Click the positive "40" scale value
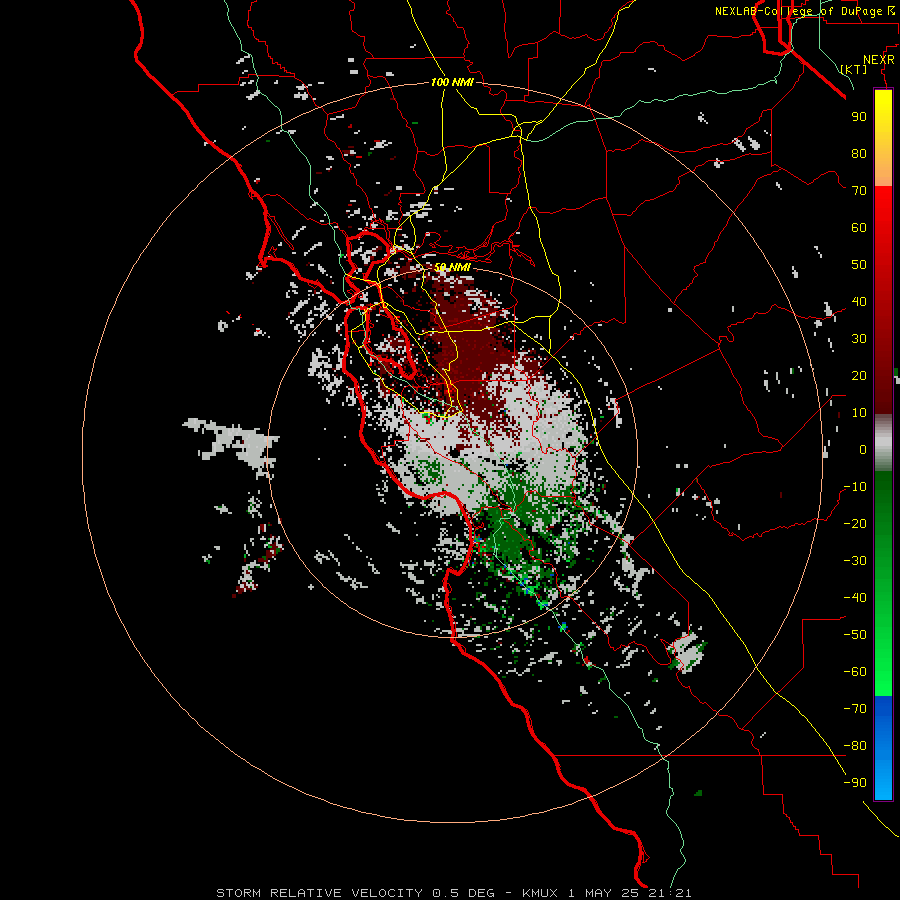 (x=859, y=301)
